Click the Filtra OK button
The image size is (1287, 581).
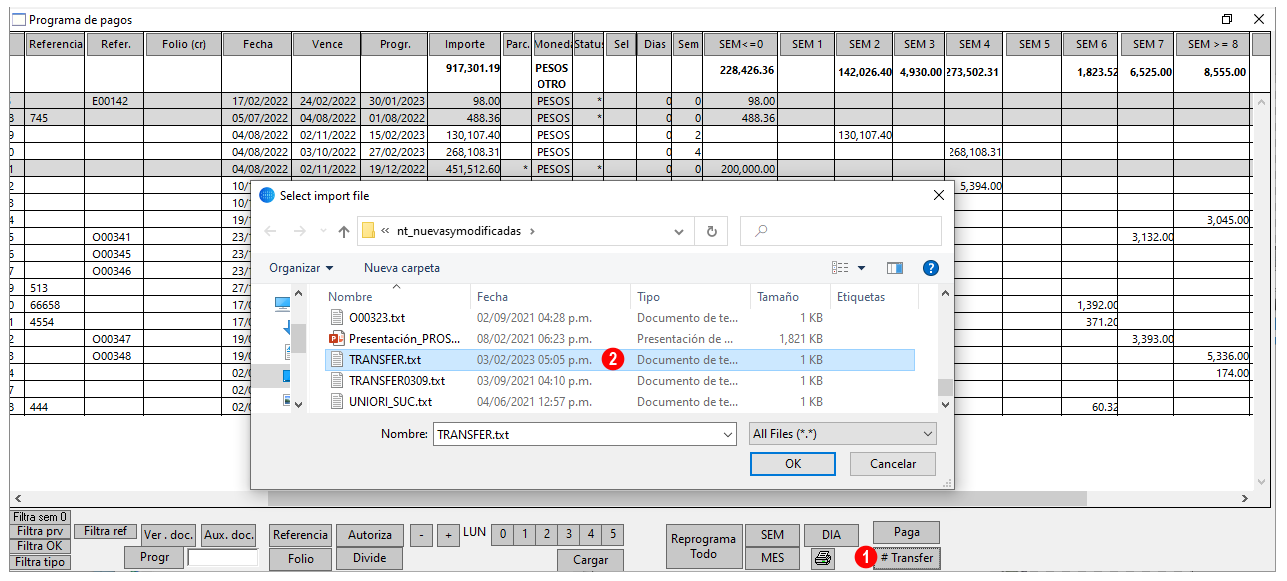(x=40, y=546)
